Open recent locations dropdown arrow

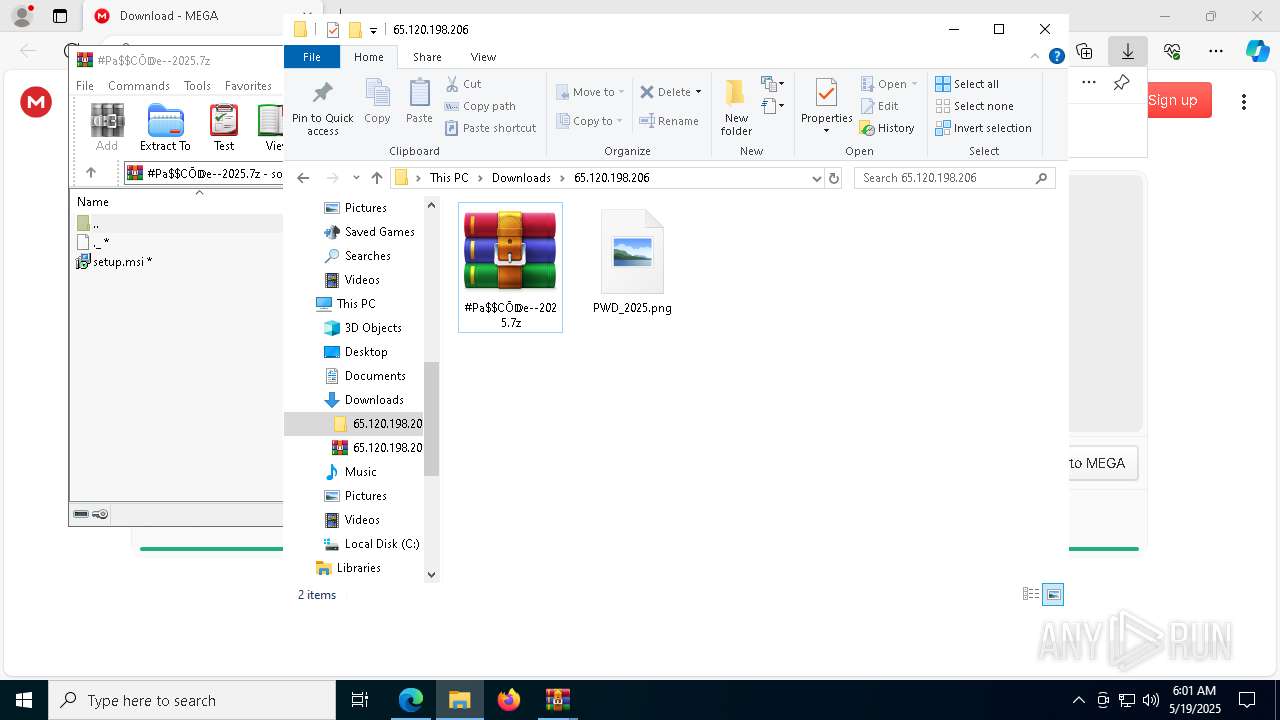pyautogui.click(x=356, y=178)
